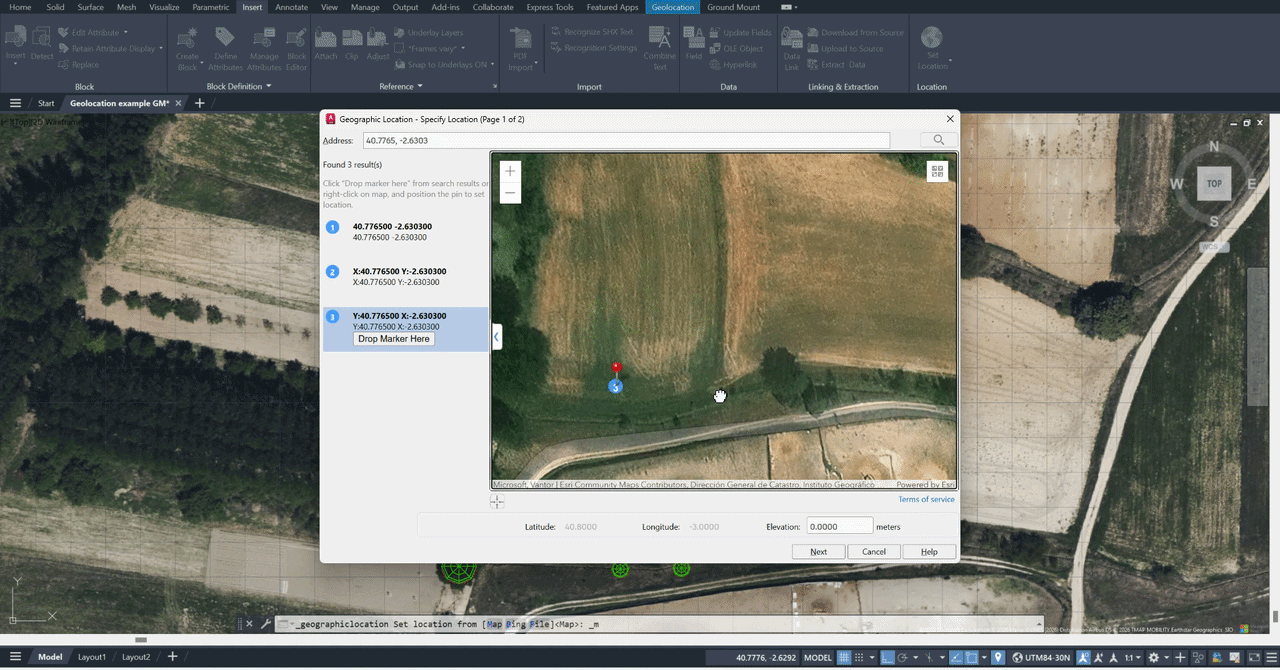
Task: Click the crosshair icon below the map
Action: tap(497, 502)
